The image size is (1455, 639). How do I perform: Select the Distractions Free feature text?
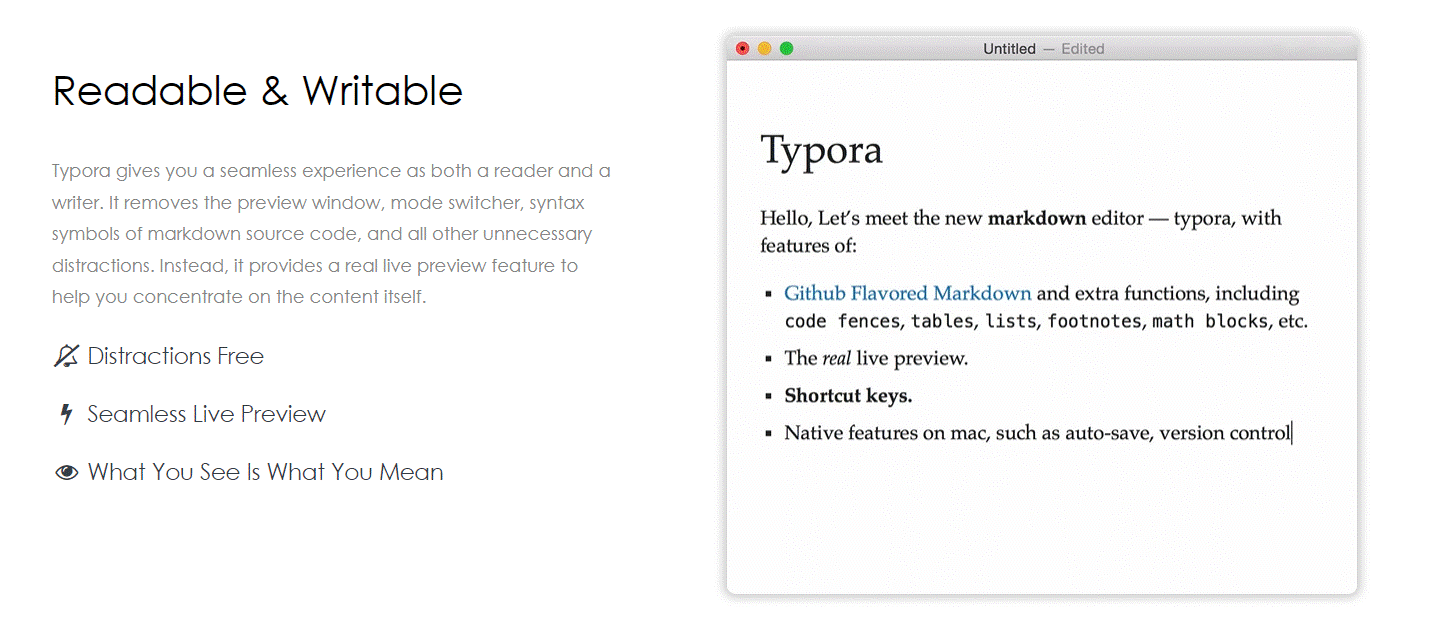(x=176, y=356)
